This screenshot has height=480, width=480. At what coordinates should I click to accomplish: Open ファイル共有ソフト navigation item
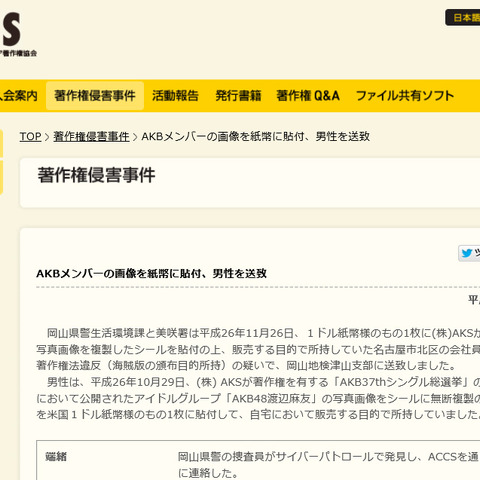405,96
